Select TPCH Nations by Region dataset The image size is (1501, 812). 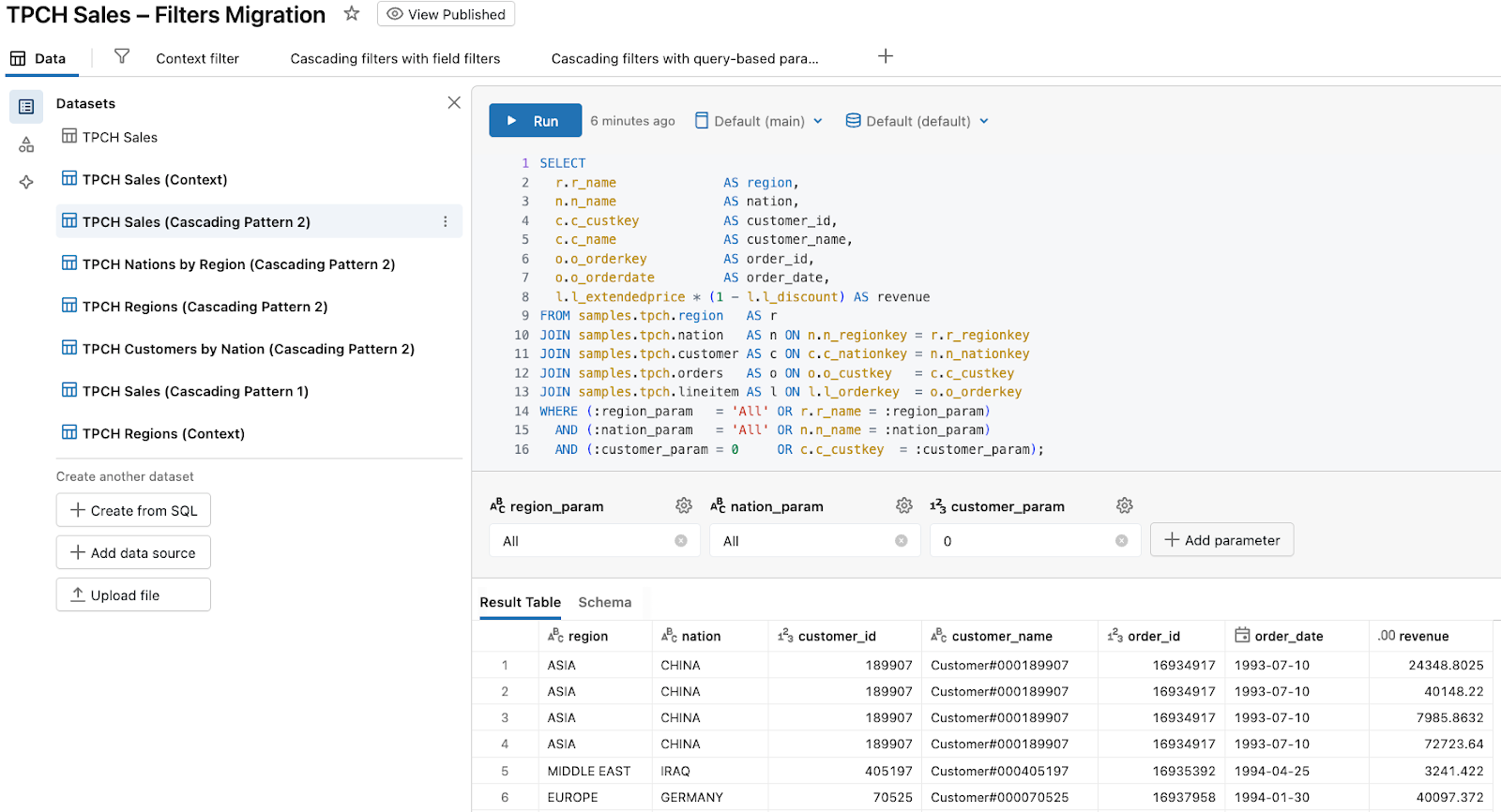click(259, 264)
